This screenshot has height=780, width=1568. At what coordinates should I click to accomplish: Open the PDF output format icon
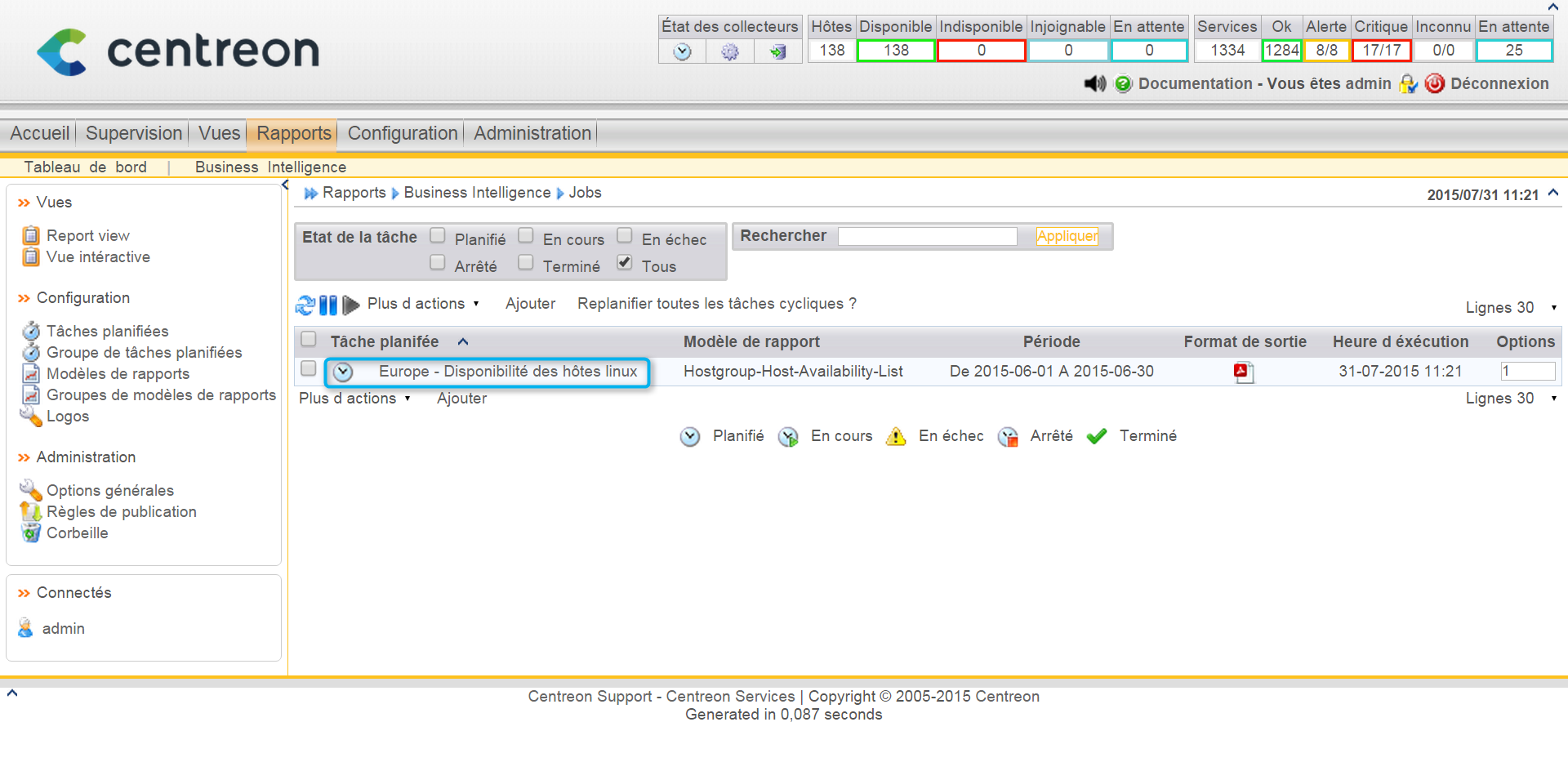pyautogui.click(x=1244, y=372)
